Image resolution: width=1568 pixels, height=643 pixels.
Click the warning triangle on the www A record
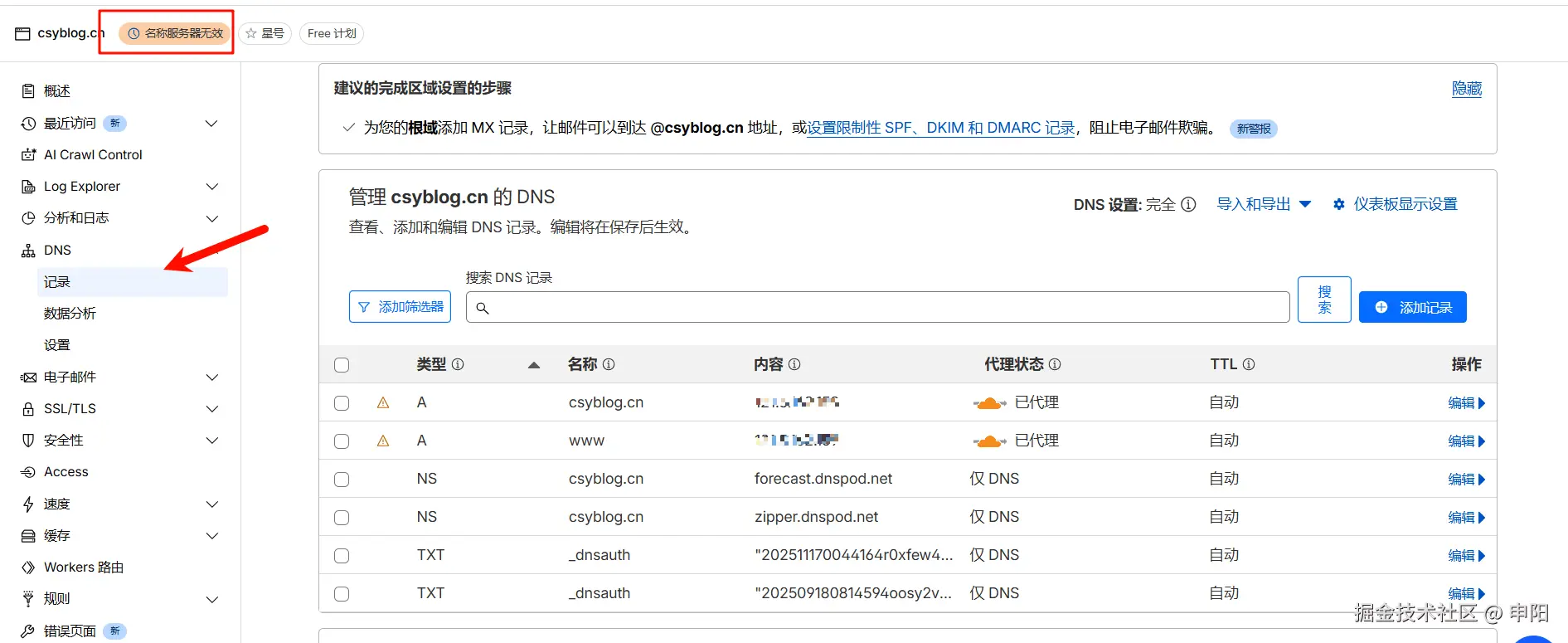(x=383, y=441)
